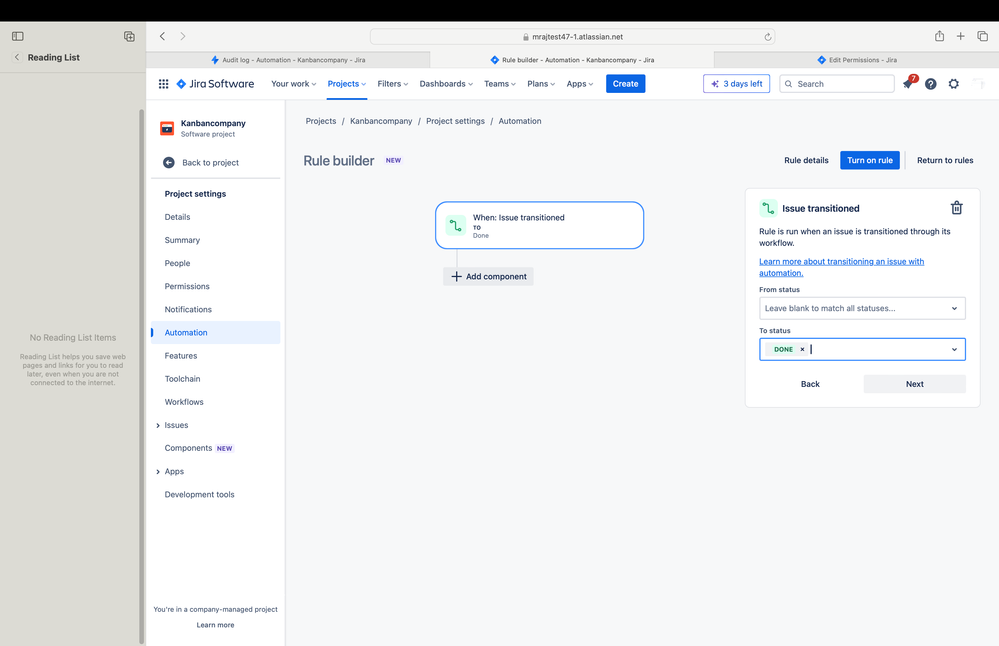Show the Safari tab overview icon
The width and height of the screenshot is (999, 646).
click(x=982, y=36)
